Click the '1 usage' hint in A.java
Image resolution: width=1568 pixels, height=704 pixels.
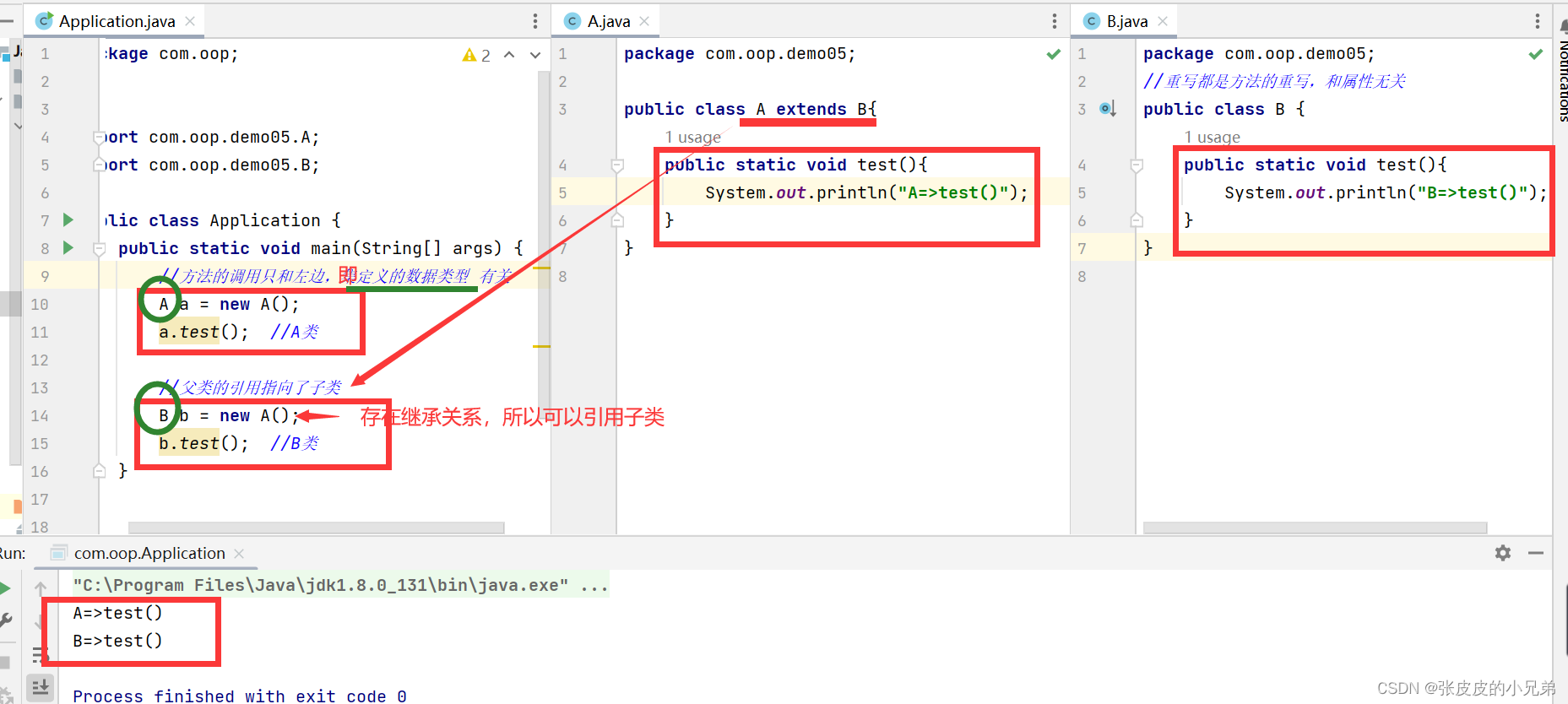pyautogui.click(x=692, y=137)
